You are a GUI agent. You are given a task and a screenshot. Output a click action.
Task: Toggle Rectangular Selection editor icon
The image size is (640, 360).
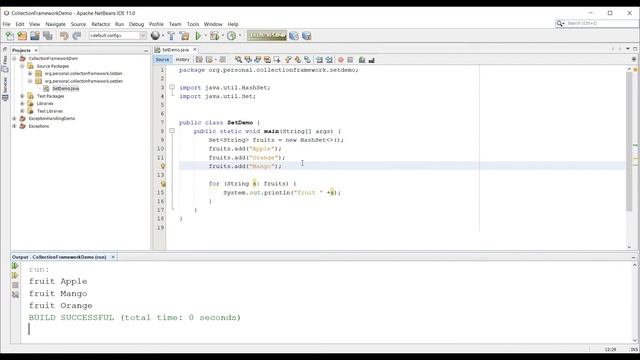[x=277, y=60]
